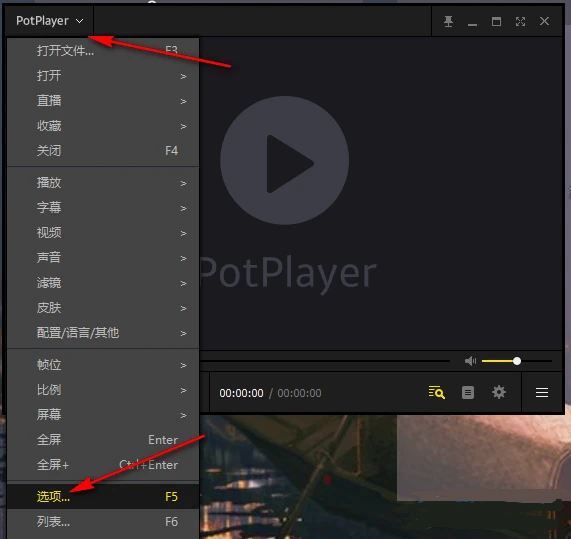Choose 打开文件... menu entry
571x539 pixels.
103,51
